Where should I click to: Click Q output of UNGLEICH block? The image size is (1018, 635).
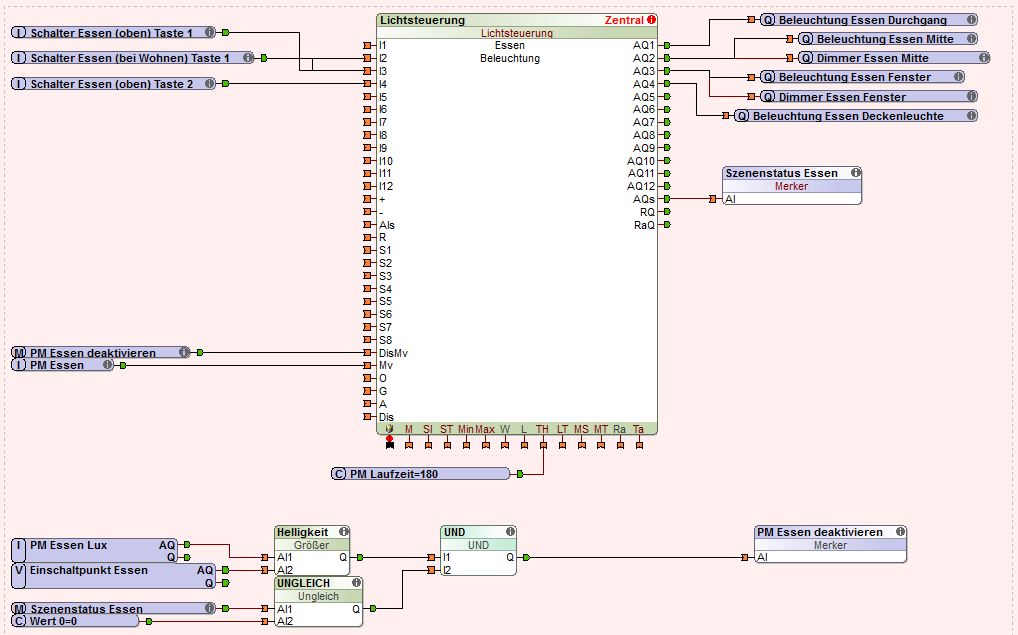pos(373,608)
